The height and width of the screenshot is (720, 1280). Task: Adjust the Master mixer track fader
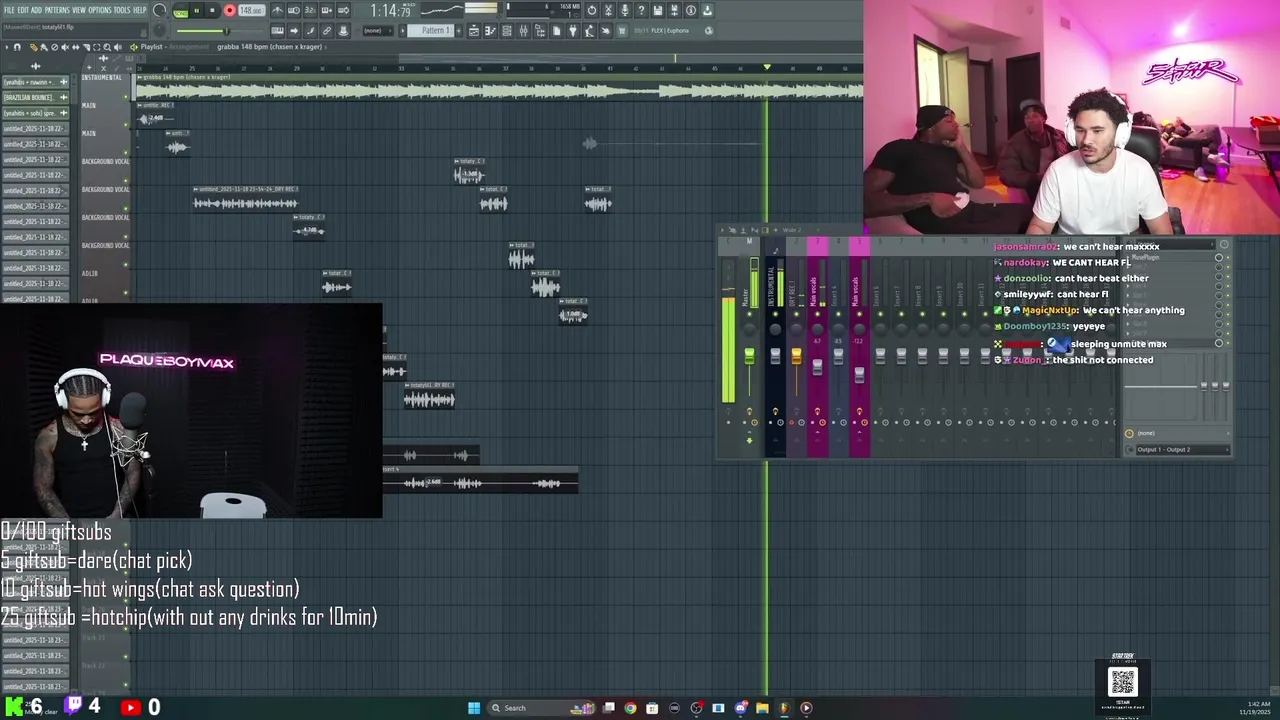(749, 356)
